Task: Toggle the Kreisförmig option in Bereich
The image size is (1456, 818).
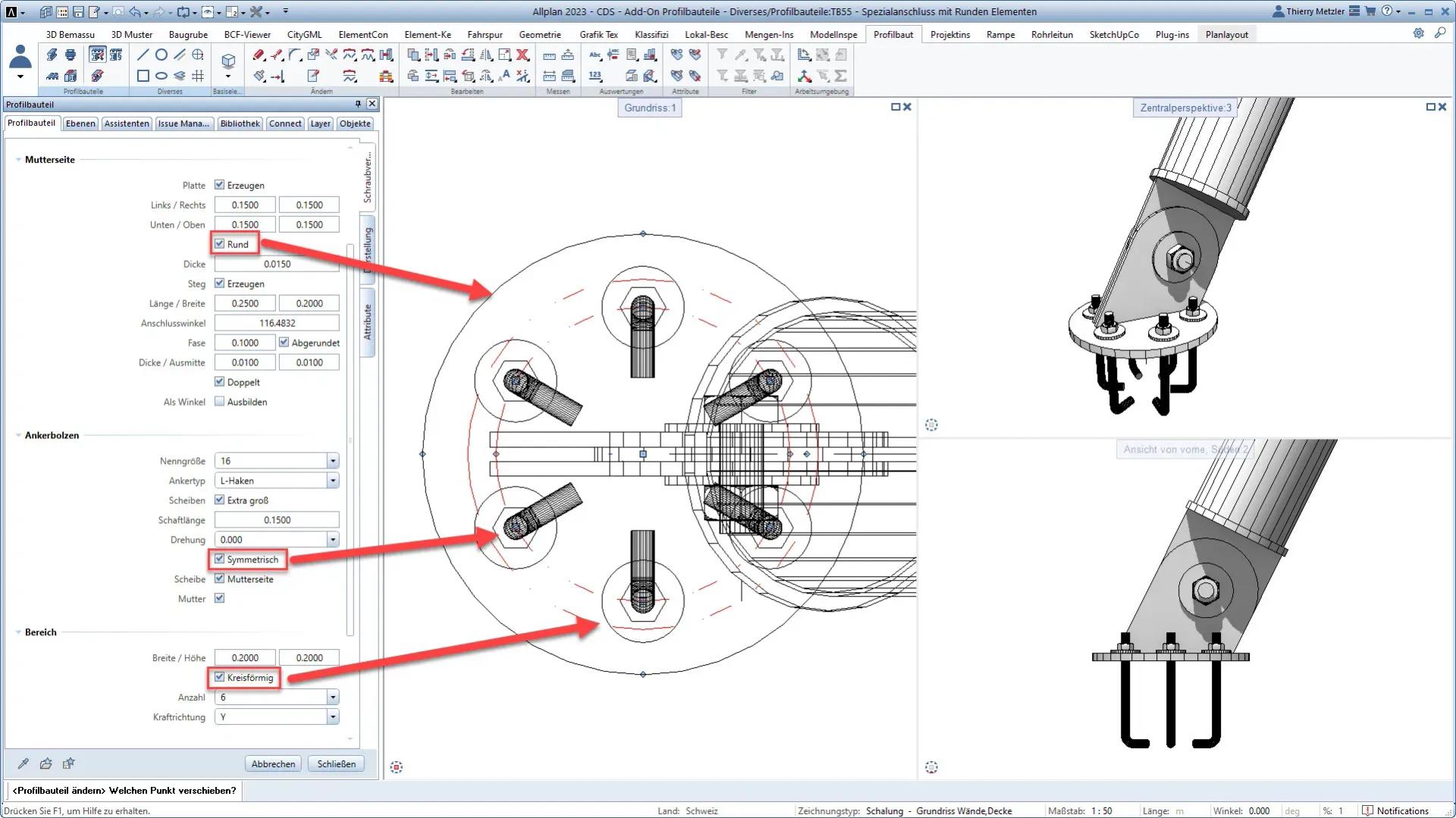Action: 220,678
